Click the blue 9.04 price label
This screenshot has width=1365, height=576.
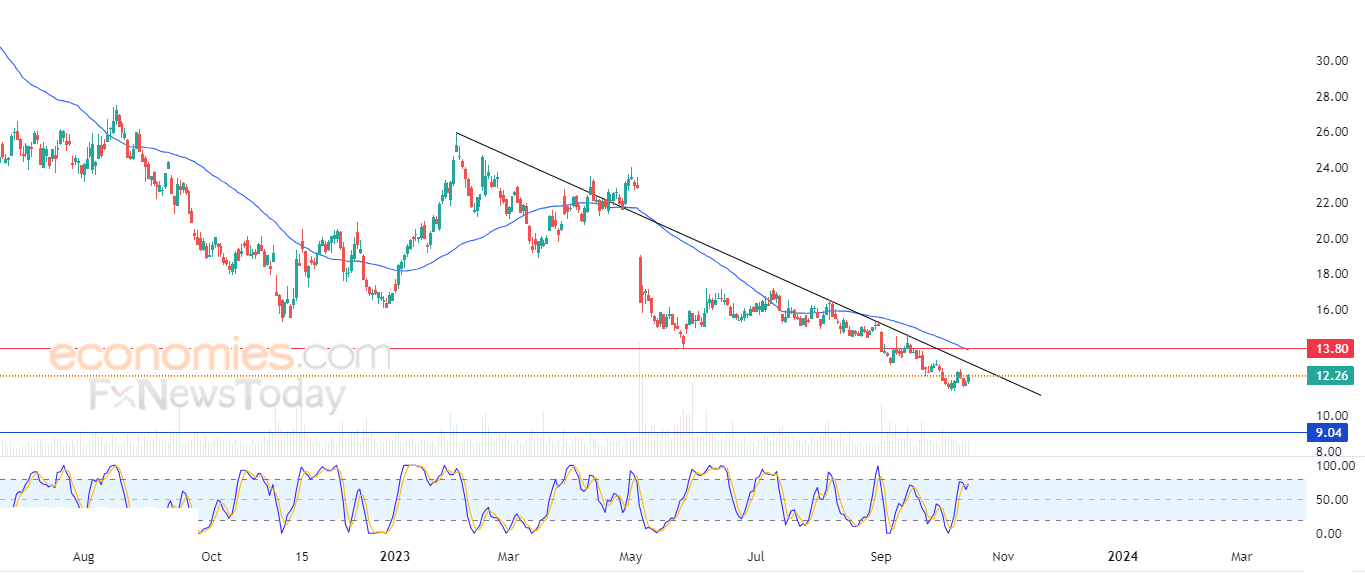coord(1327,433)
